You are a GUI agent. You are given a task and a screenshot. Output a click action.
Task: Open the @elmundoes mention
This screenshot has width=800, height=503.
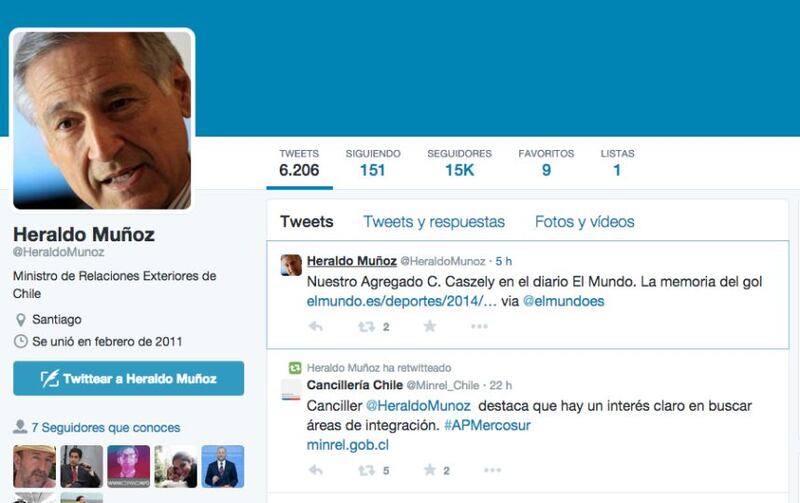[x=563, y=301]
